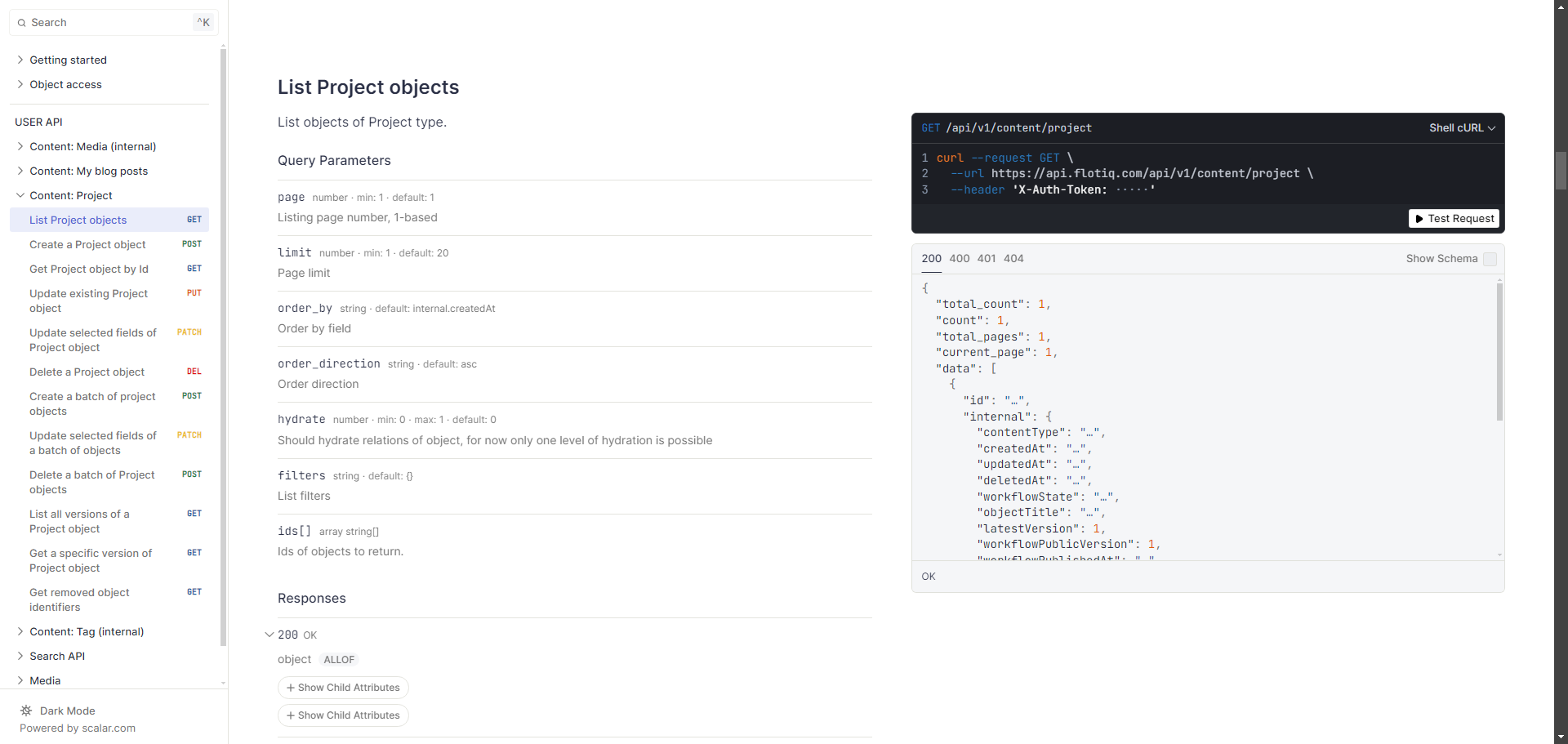Click the arrow next to Search API
The image size is (1568, 744).
[x=20, y=656]
